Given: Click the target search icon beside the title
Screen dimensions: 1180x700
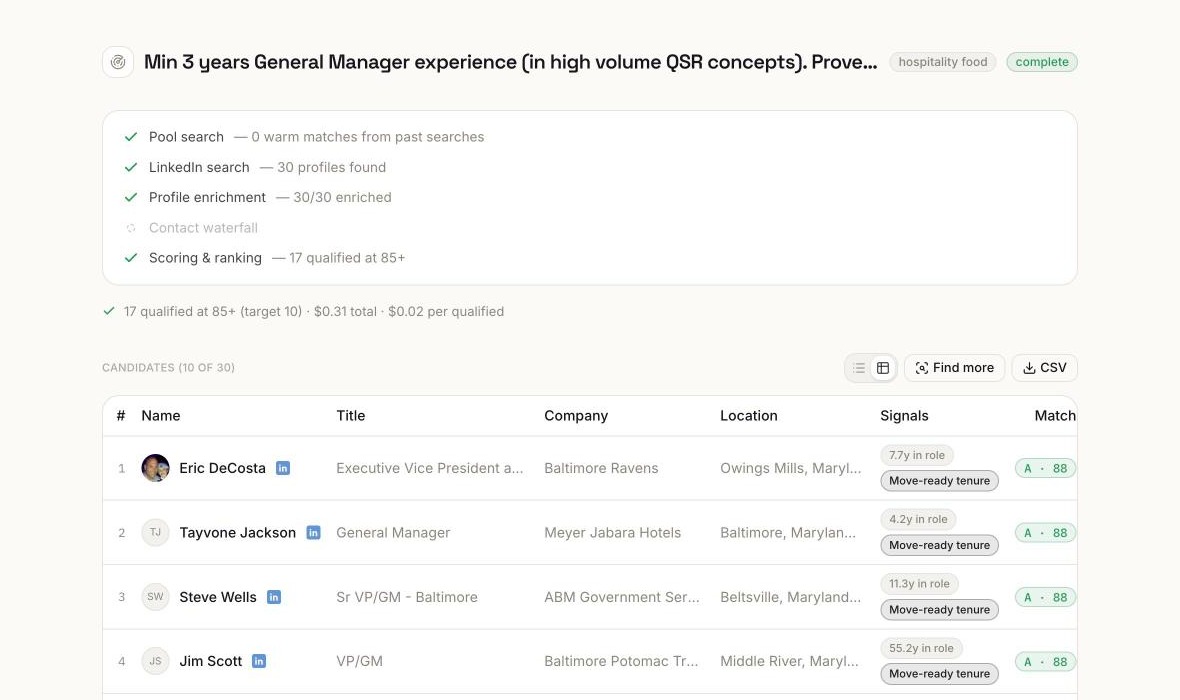Looking at the screenshot, I should tap(118, 62).
